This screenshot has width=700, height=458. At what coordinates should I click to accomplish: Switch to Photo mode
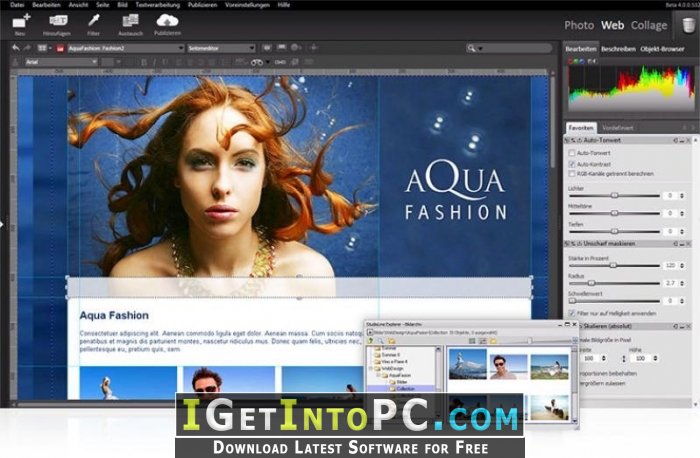point(579,25)
